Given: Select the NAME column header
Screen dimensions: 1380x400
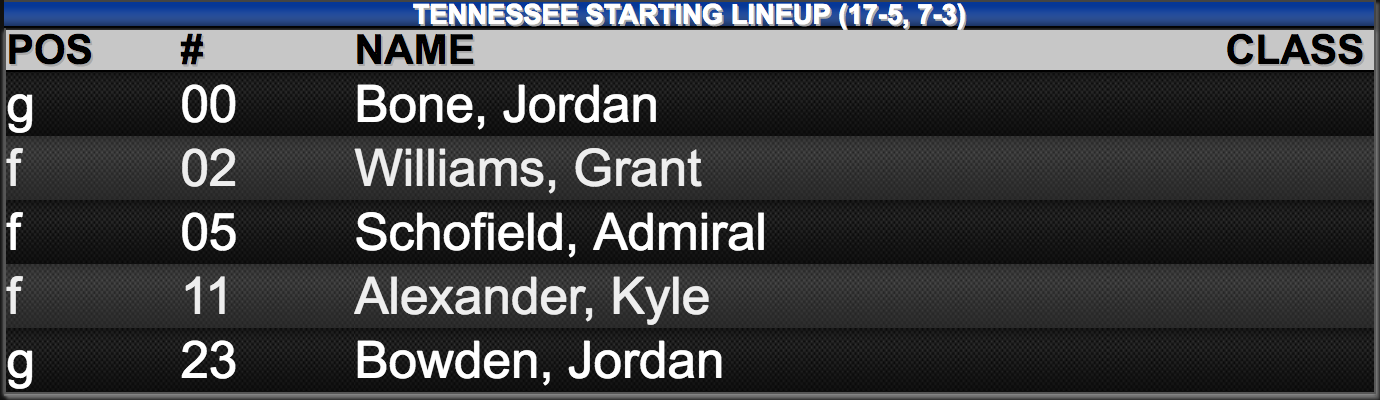Looking at the screenshot, I should [x=415, y=50].
